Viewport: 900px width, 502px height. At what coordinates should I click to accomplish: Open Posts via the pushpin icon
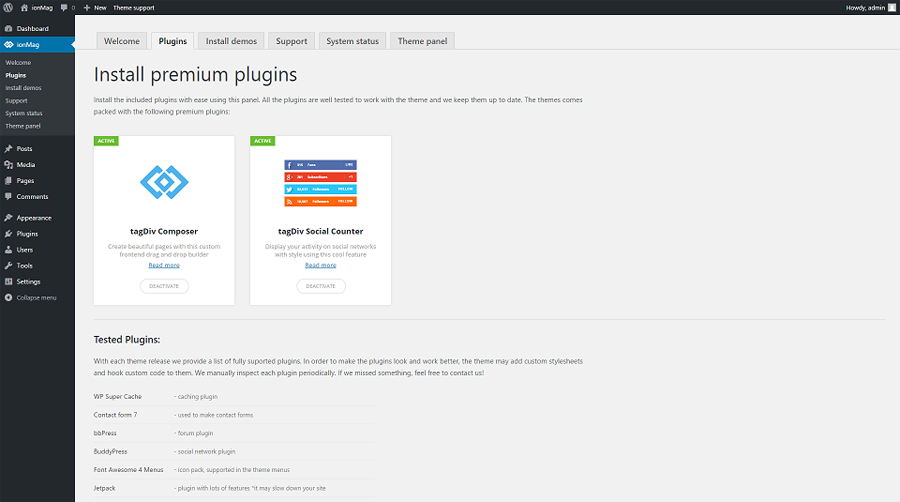coord(9,149)
